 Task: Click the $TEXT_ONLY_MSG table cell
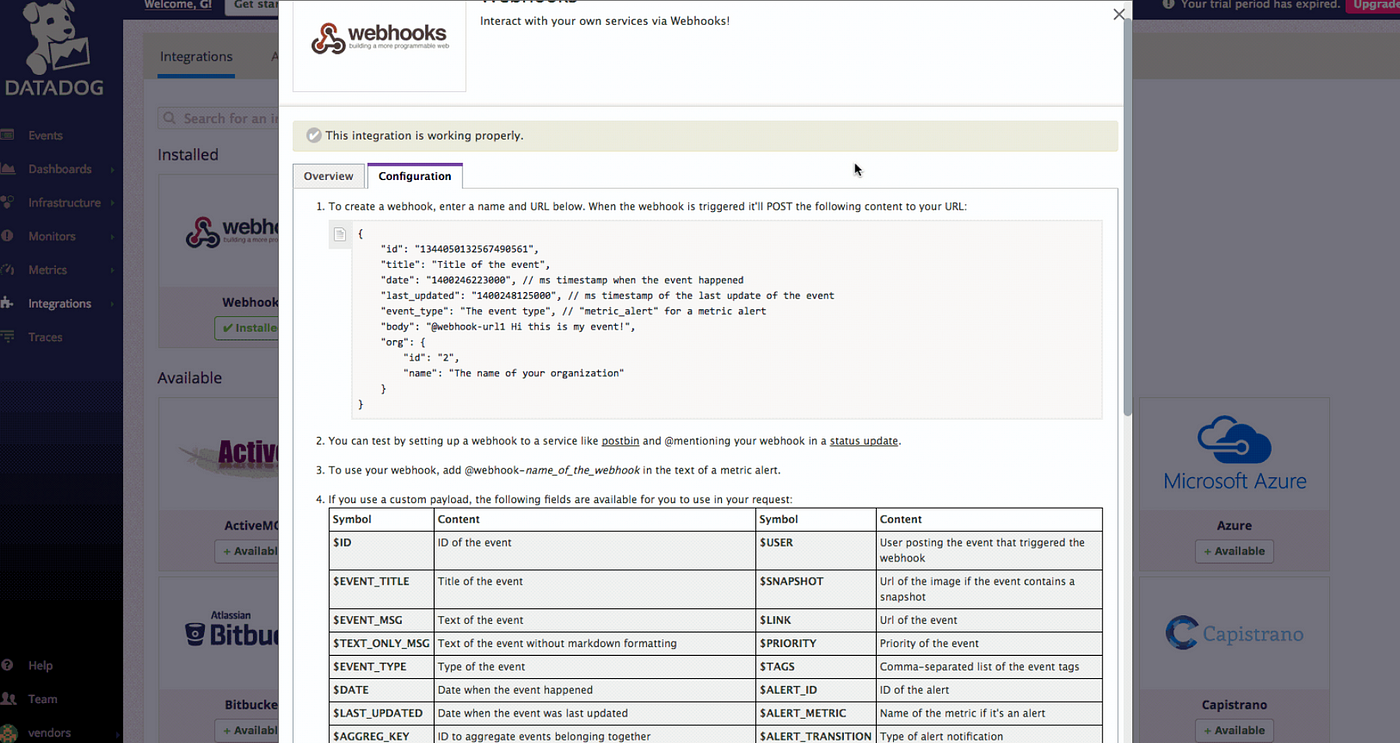381,643
